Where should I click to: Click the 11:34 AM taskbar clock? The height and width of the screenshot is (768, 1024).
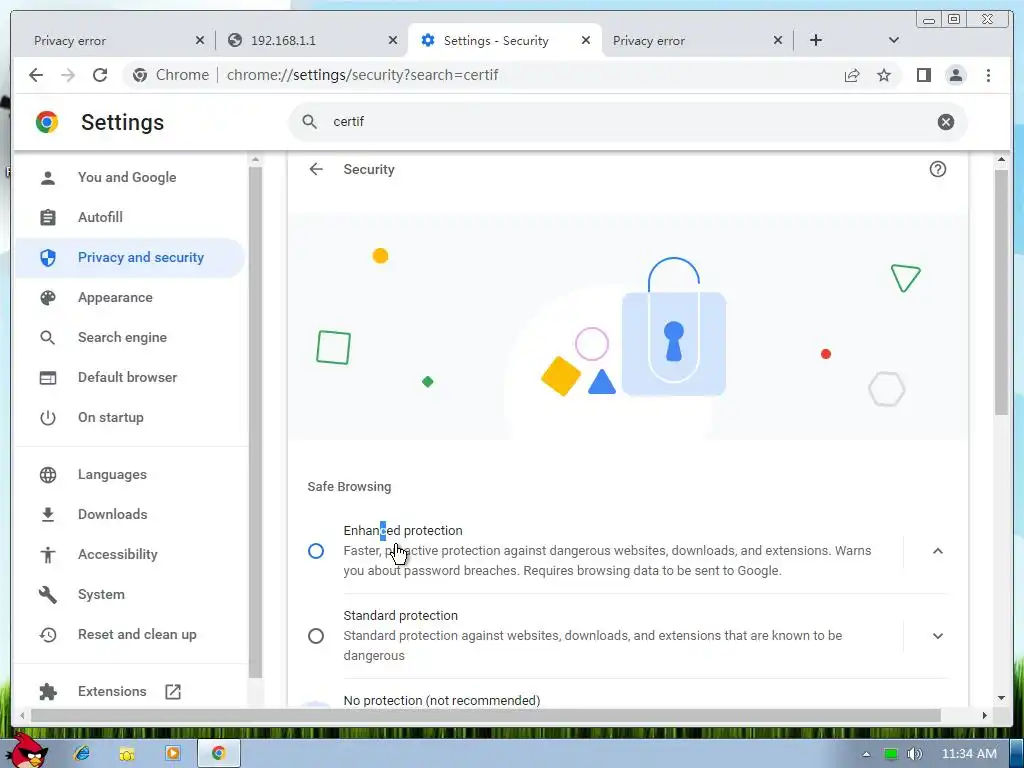point(969,754)
